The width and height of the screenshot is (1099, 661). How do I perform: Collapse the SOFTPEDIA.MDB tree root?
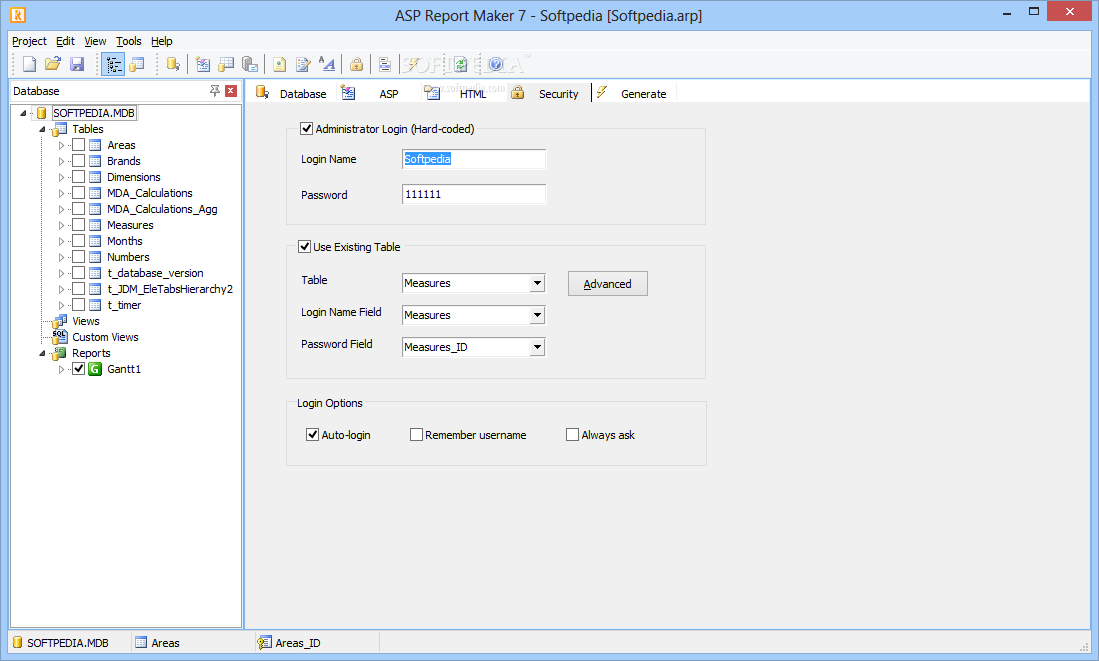click(23, 113)
